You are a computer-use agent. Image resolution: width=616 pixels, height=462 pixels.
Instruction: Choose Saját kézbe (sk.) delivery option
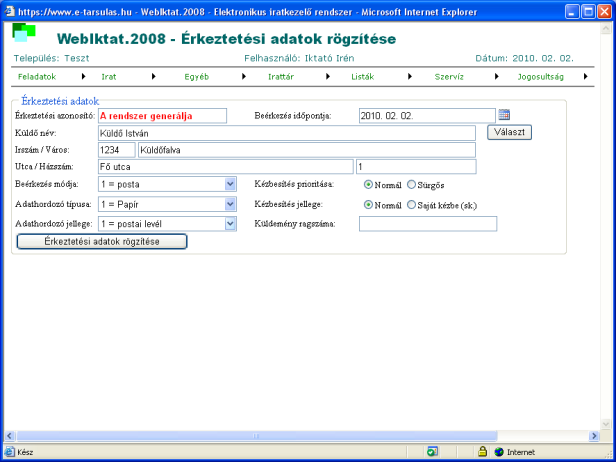click(x=411, y=205)
